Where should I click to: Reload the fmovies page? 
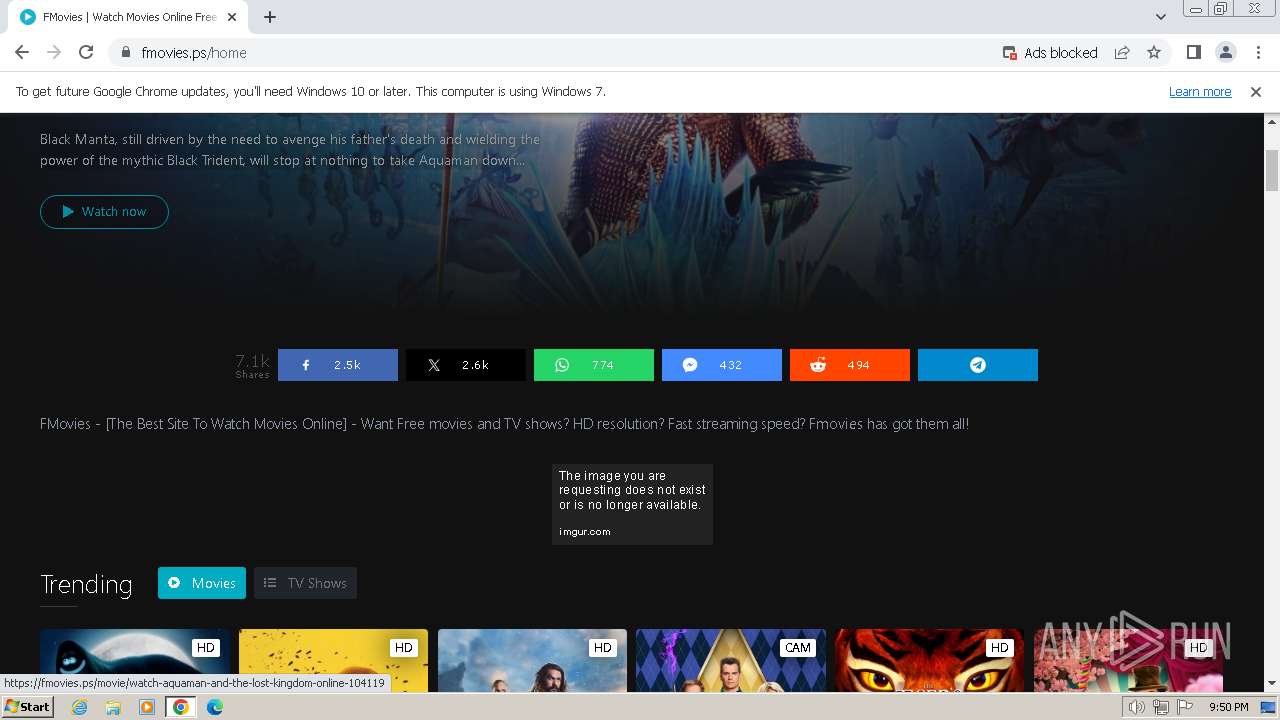tap(86, 53)
